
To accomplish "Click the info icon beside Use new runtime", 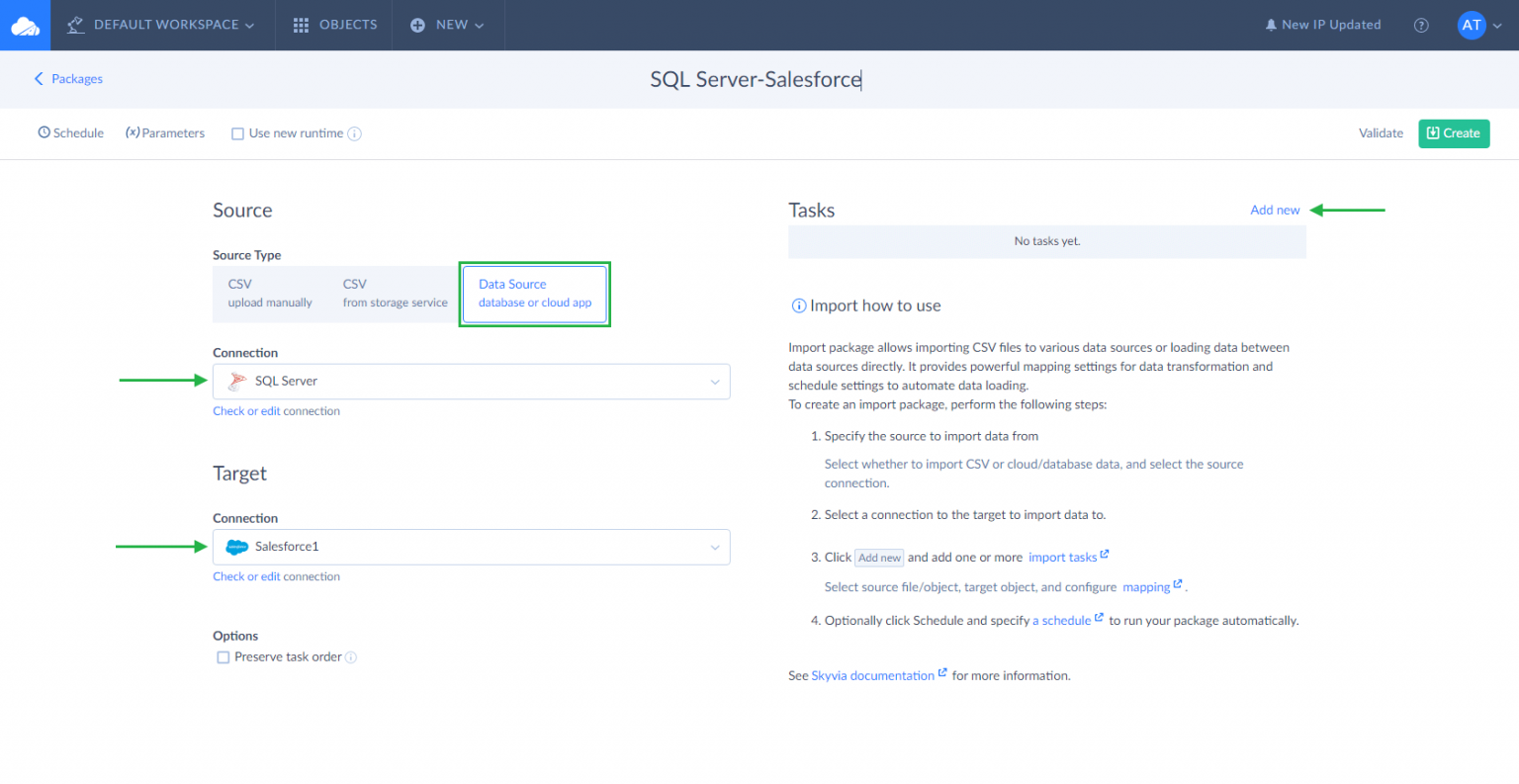I will 355,134.
